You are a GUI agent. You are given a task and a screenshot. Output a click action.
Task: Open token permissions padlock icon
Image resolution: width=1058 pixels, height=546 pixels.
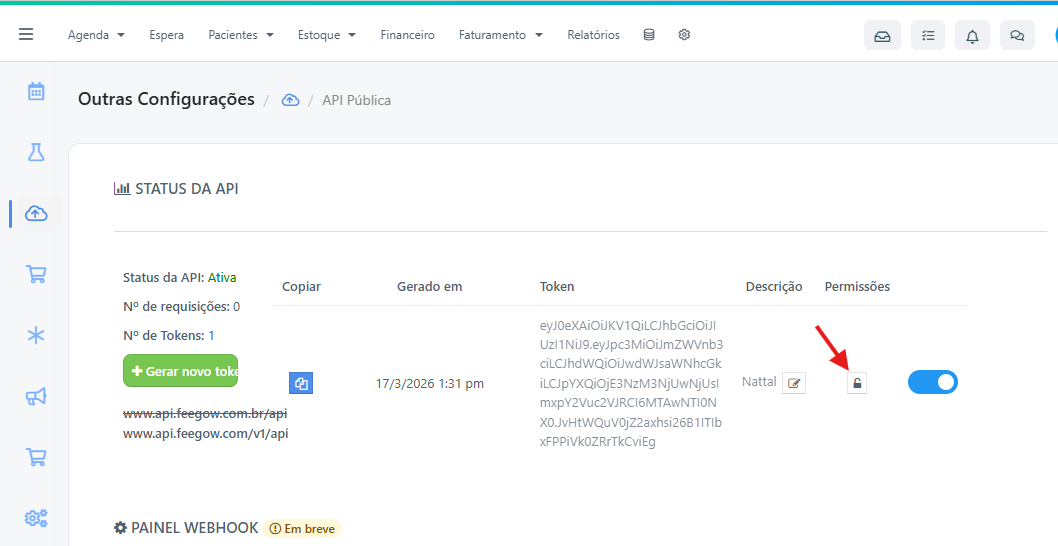point(857,383)
